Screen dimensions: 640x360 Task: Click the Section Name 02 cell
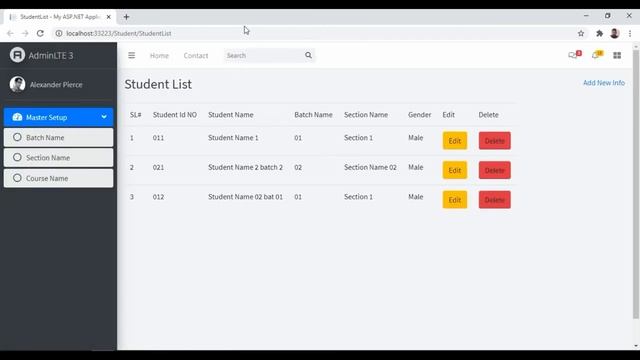pos(370,167)
